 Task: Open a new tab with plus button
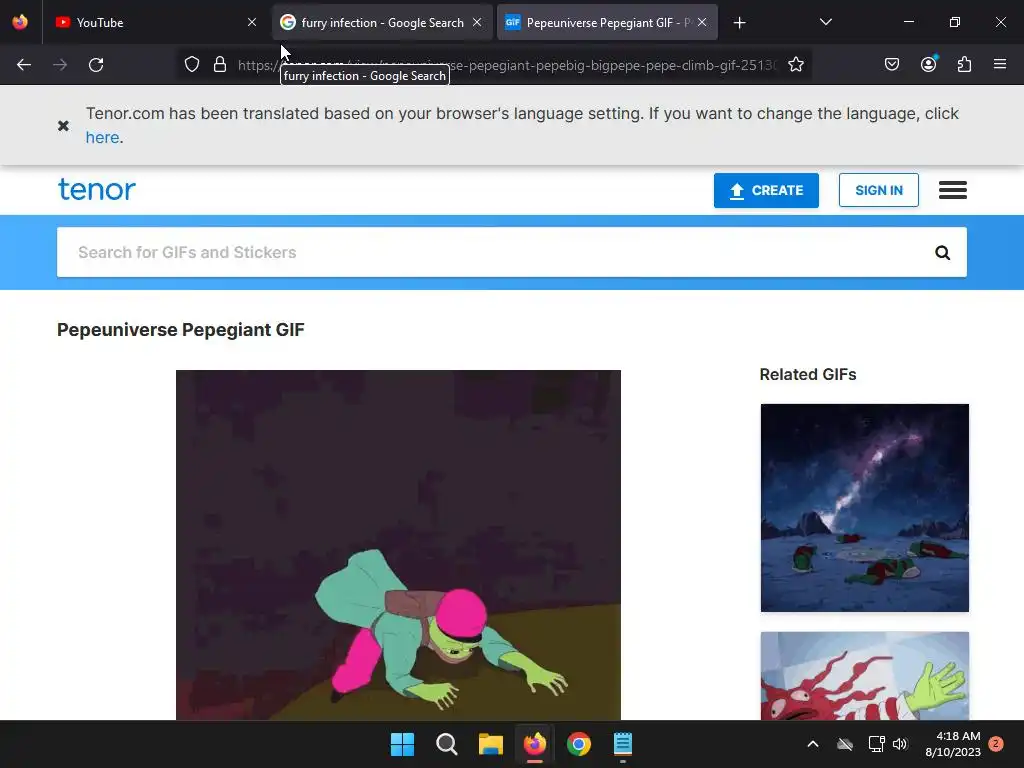739,23
